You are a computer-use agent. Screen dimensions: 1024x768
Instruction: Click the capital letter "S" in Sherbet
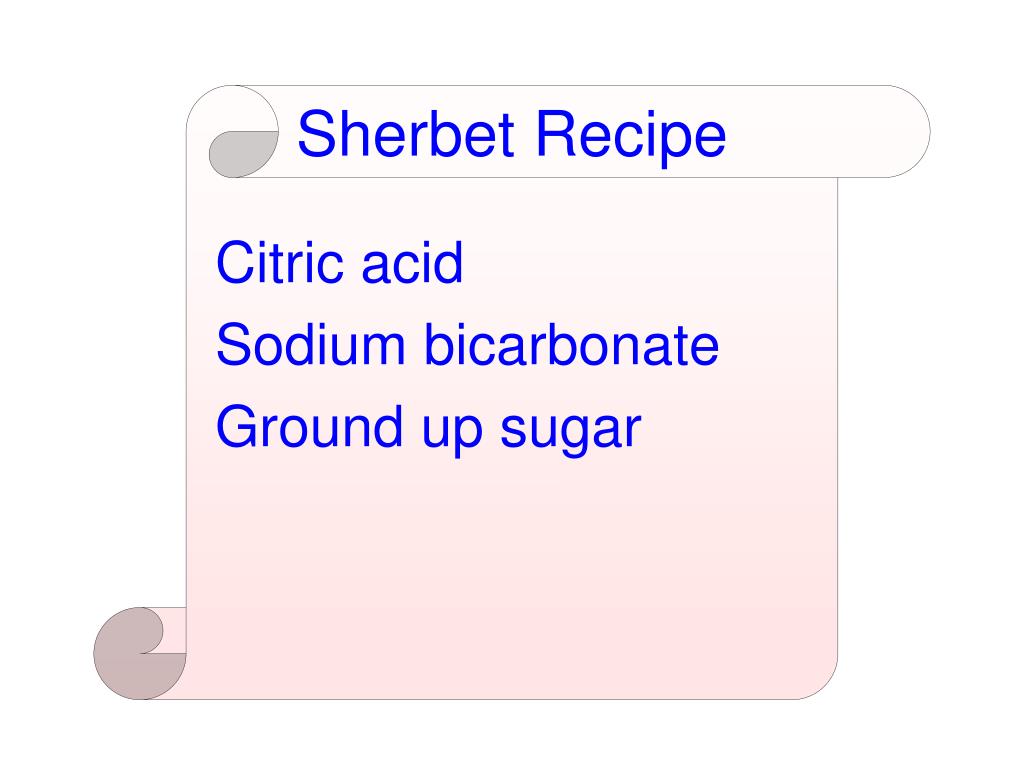(315, 134)
